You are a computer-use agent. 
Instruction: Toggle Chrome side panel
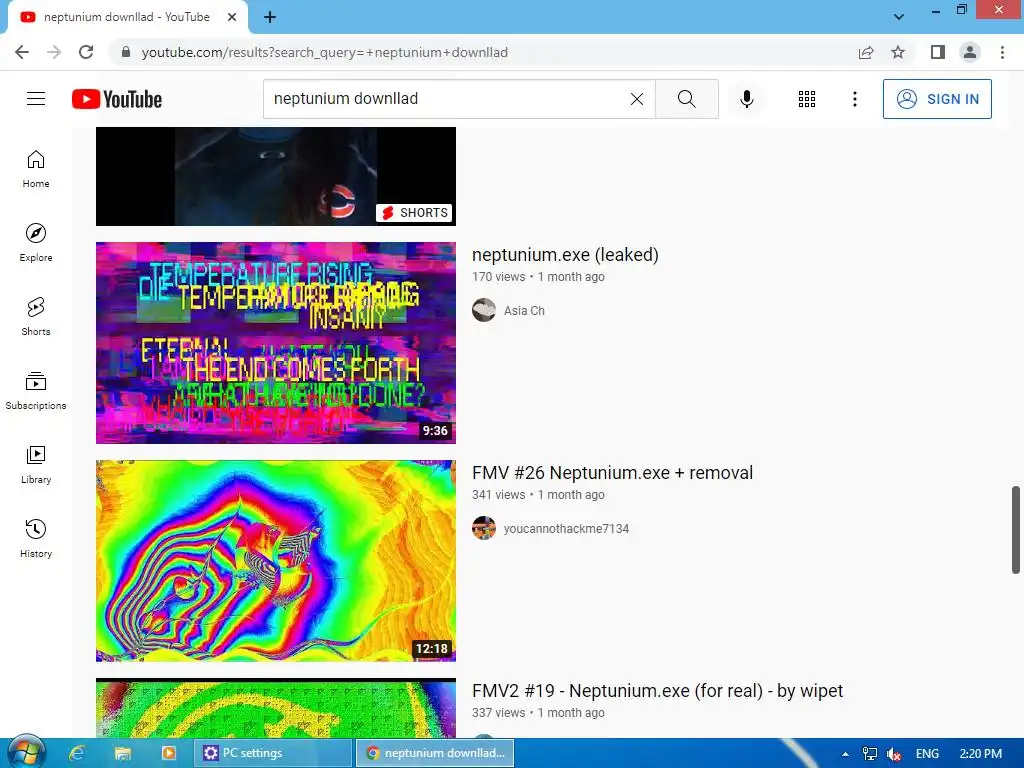pos(938,52)
